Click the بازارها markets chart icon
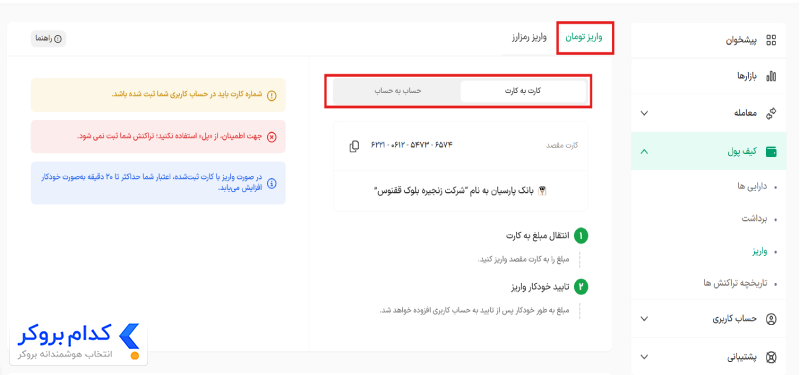This screenshot has width=800, height=375. [x=771, y=76]
